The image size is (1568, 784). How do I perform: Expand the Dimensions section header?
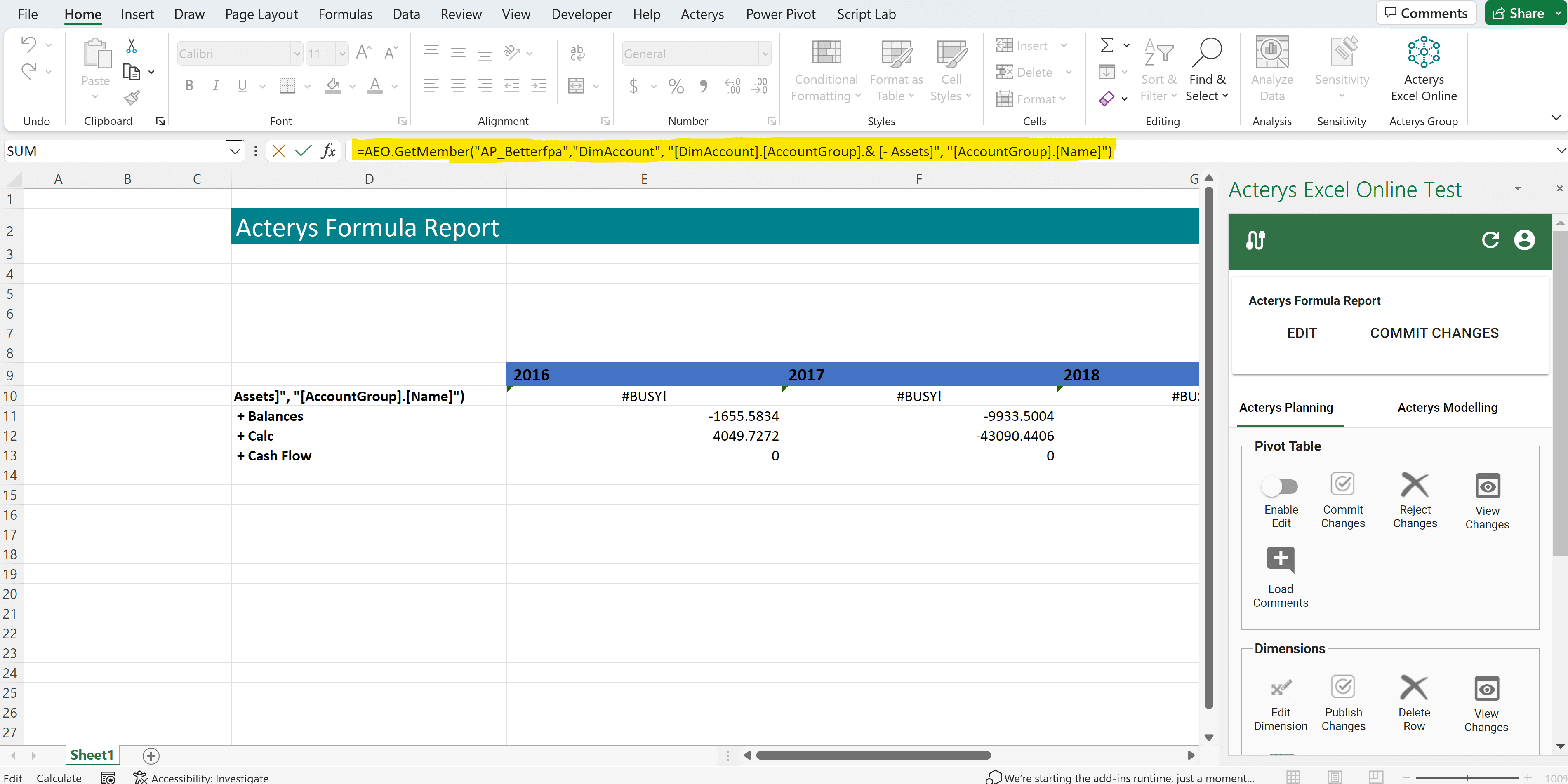(1290, 648)
